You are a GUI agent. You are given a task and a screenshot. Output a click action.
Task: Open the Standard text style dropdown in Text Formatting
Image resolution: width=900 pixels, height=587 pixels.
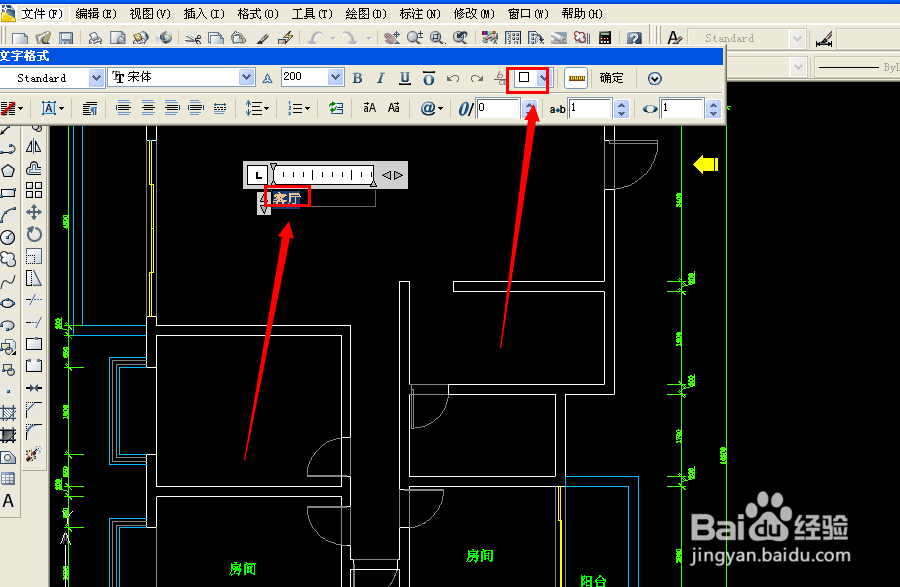(x=96, y=77)
